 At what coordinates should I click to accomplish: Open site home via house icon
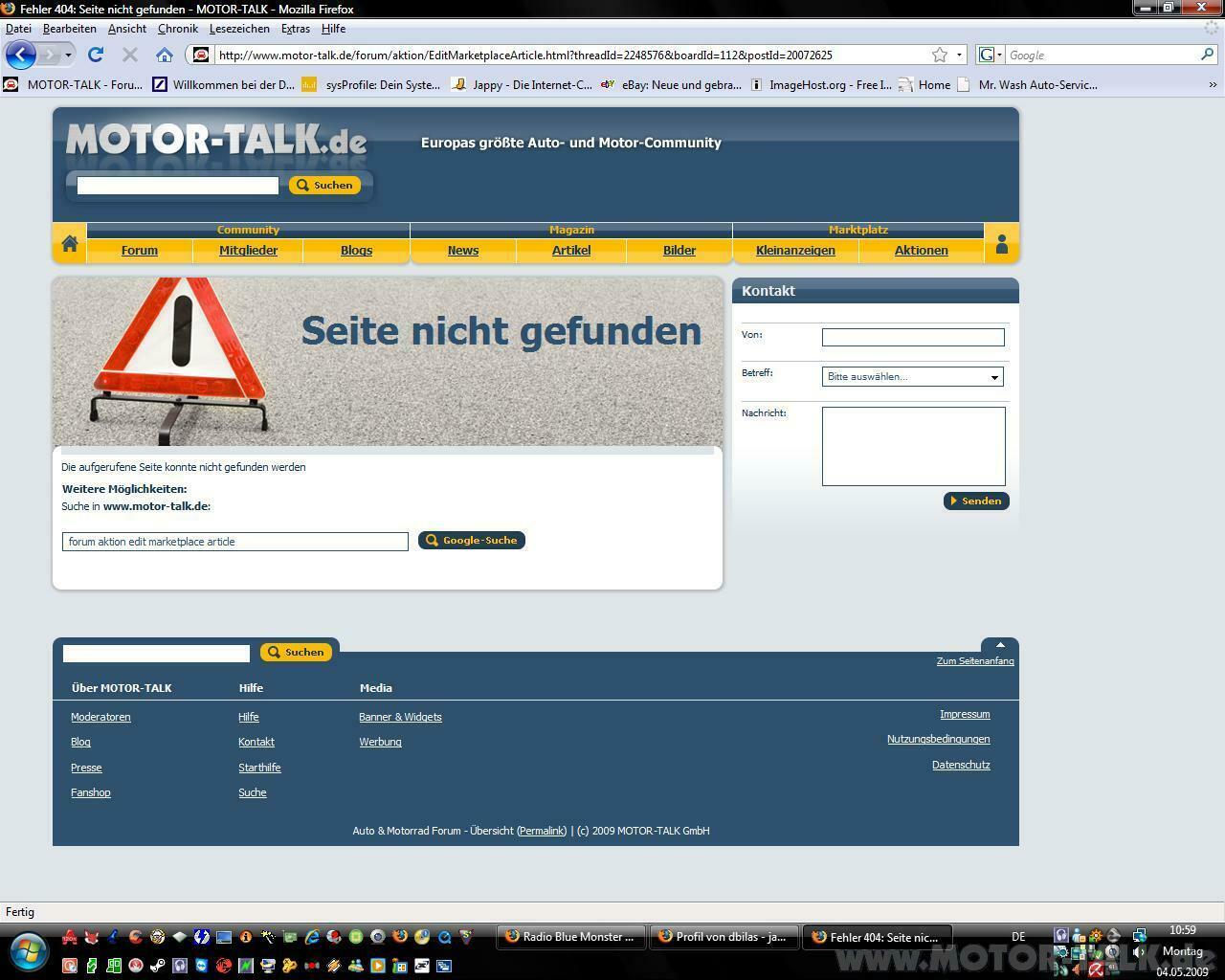70,244
